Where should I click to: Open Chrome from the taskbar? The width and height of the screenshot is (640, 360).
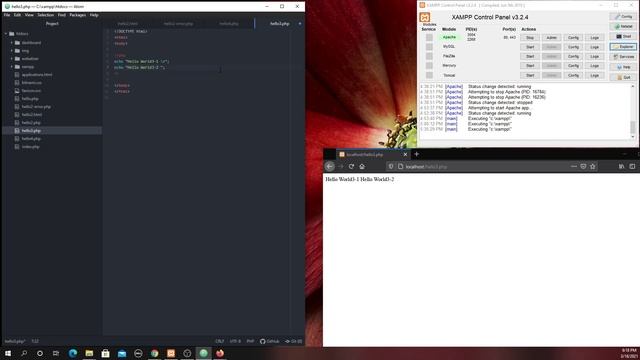tap(154, 353)
